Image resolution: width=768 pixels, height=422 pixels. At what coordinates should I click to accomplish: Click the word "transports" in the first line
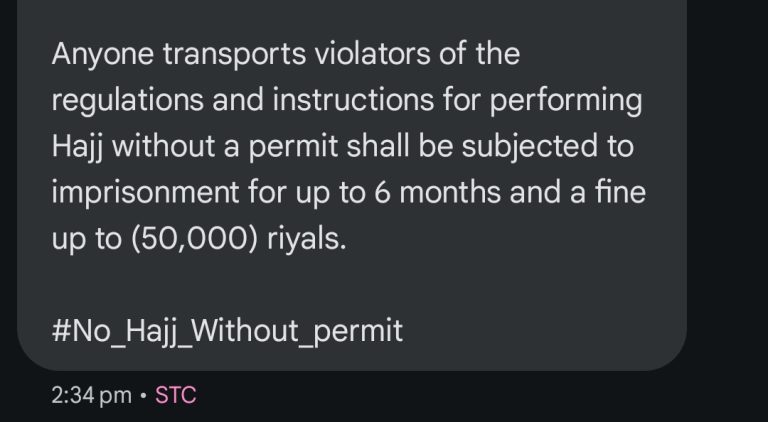click(235, 54)
